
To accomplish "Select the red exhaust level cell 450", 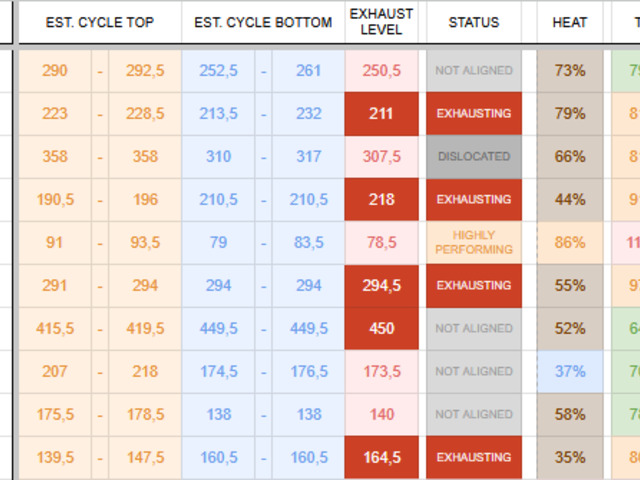I will pos(381,328).
